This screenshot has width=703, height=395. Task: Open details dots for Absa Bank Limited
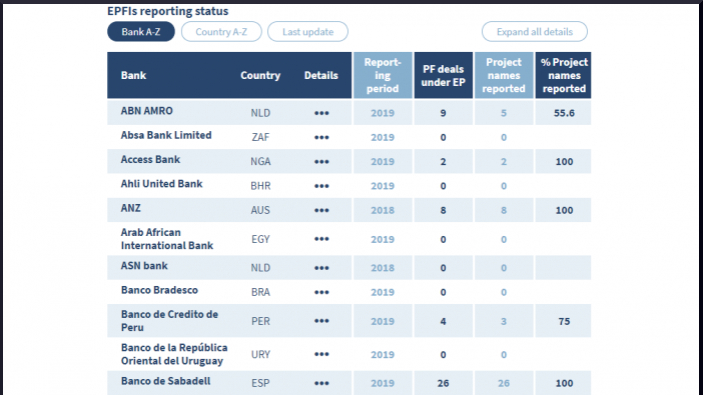[321, 137]
